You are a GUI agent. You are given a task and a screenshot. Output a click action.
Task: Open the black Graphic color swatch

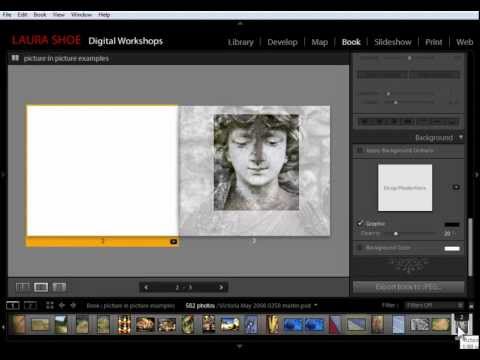click(x=452, y=224)
